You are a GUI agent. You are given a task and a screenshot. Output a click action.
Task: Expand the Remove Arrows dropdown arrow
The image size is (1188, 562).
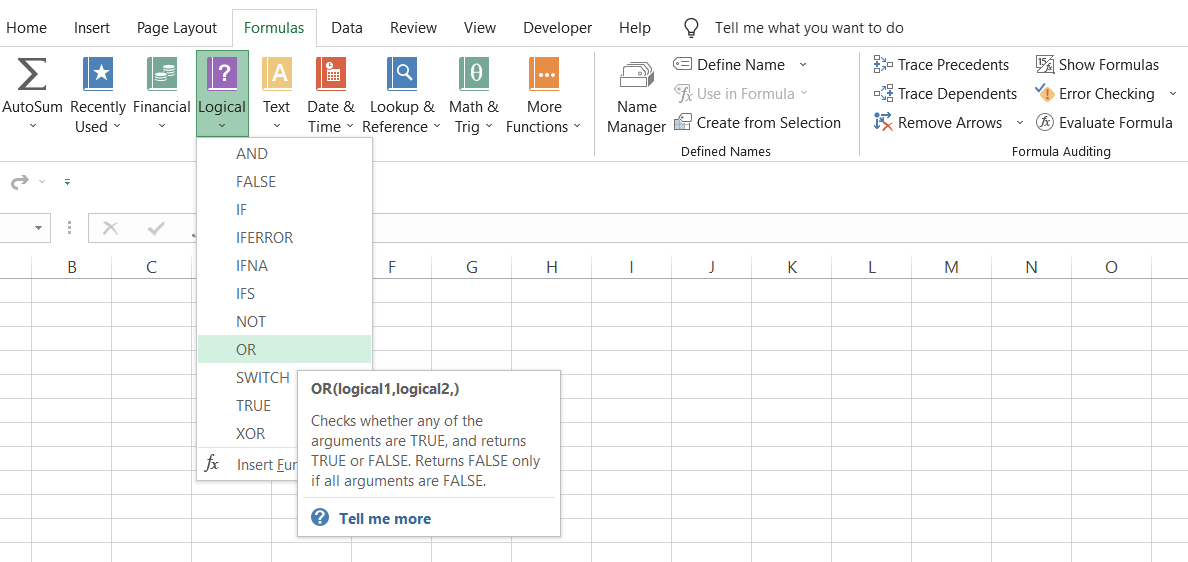(x=1020, y=123)
